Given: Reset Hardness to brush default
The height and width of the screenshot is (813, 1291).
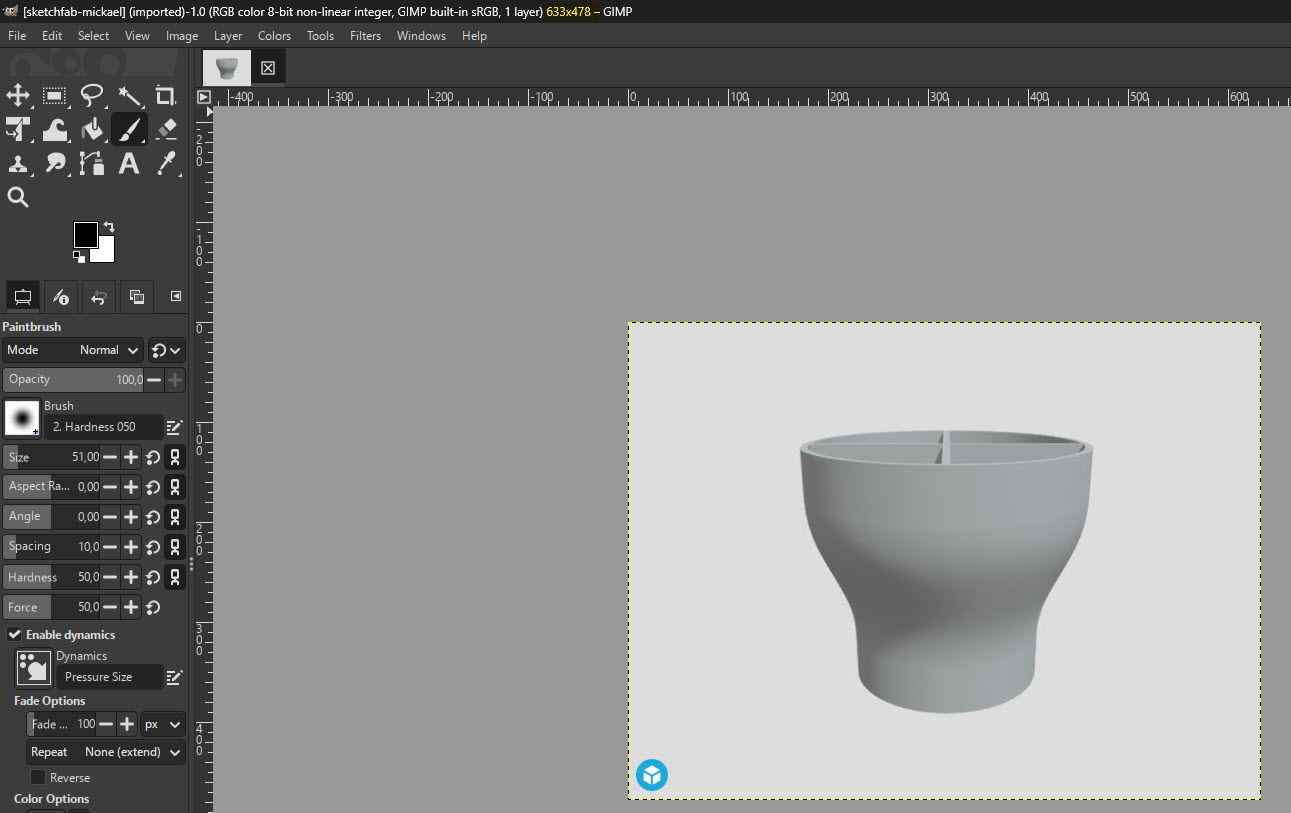Looking at the screenshot, I should coord(153,577).
